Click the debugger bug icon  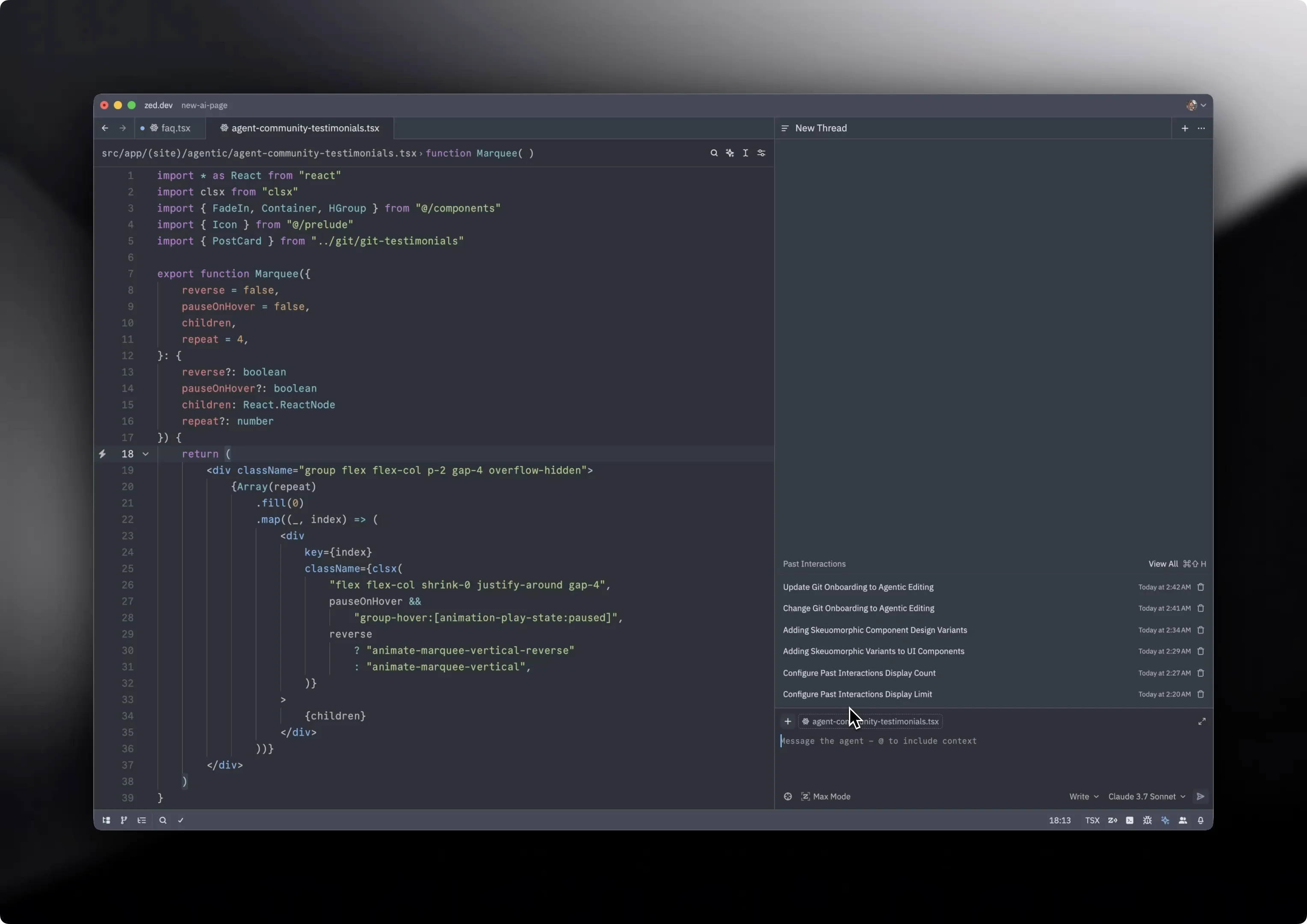[1147, 820]
